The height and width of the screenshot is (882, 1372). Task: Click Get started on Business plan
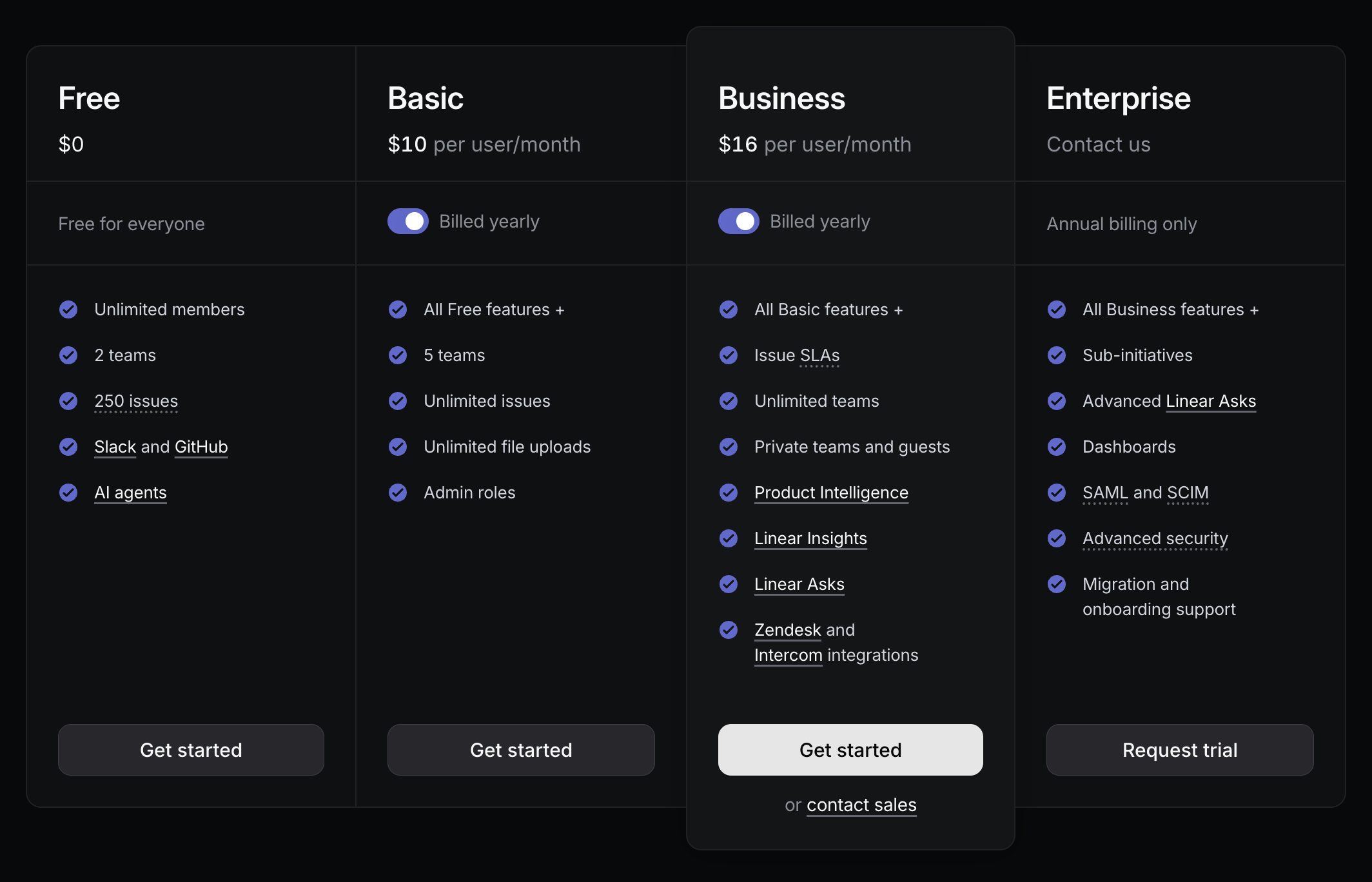850,750
